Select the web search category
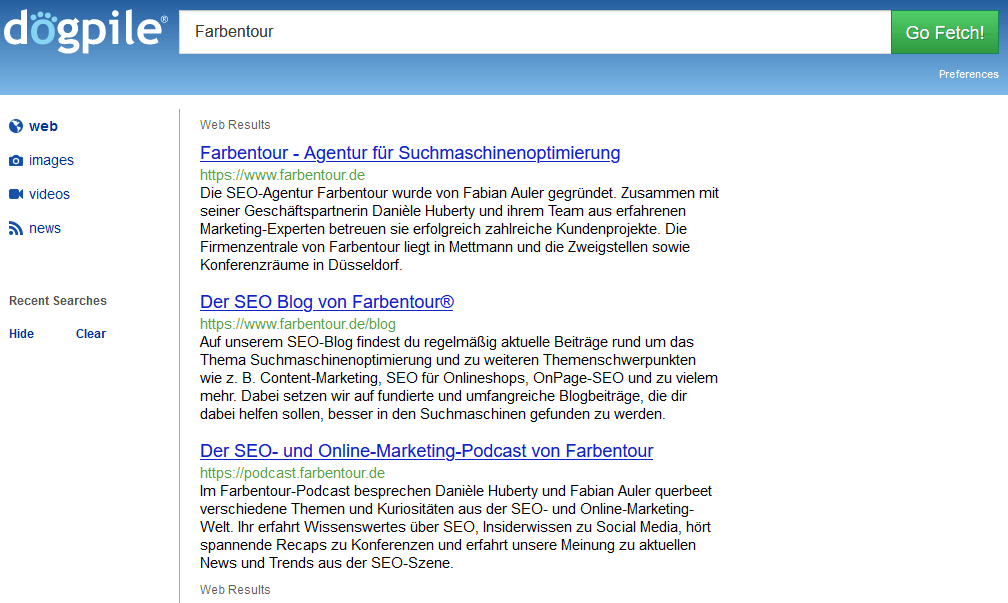 click(x=43, y=126)
